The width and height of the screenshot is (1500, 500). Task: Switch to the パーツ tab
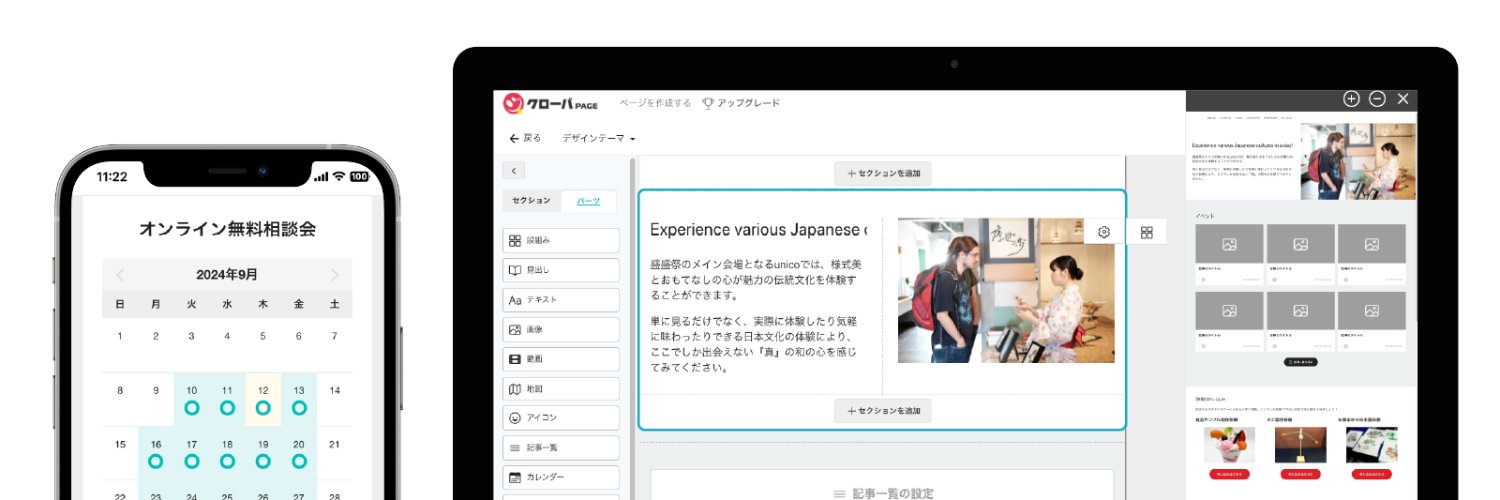(x=589, y=201)
